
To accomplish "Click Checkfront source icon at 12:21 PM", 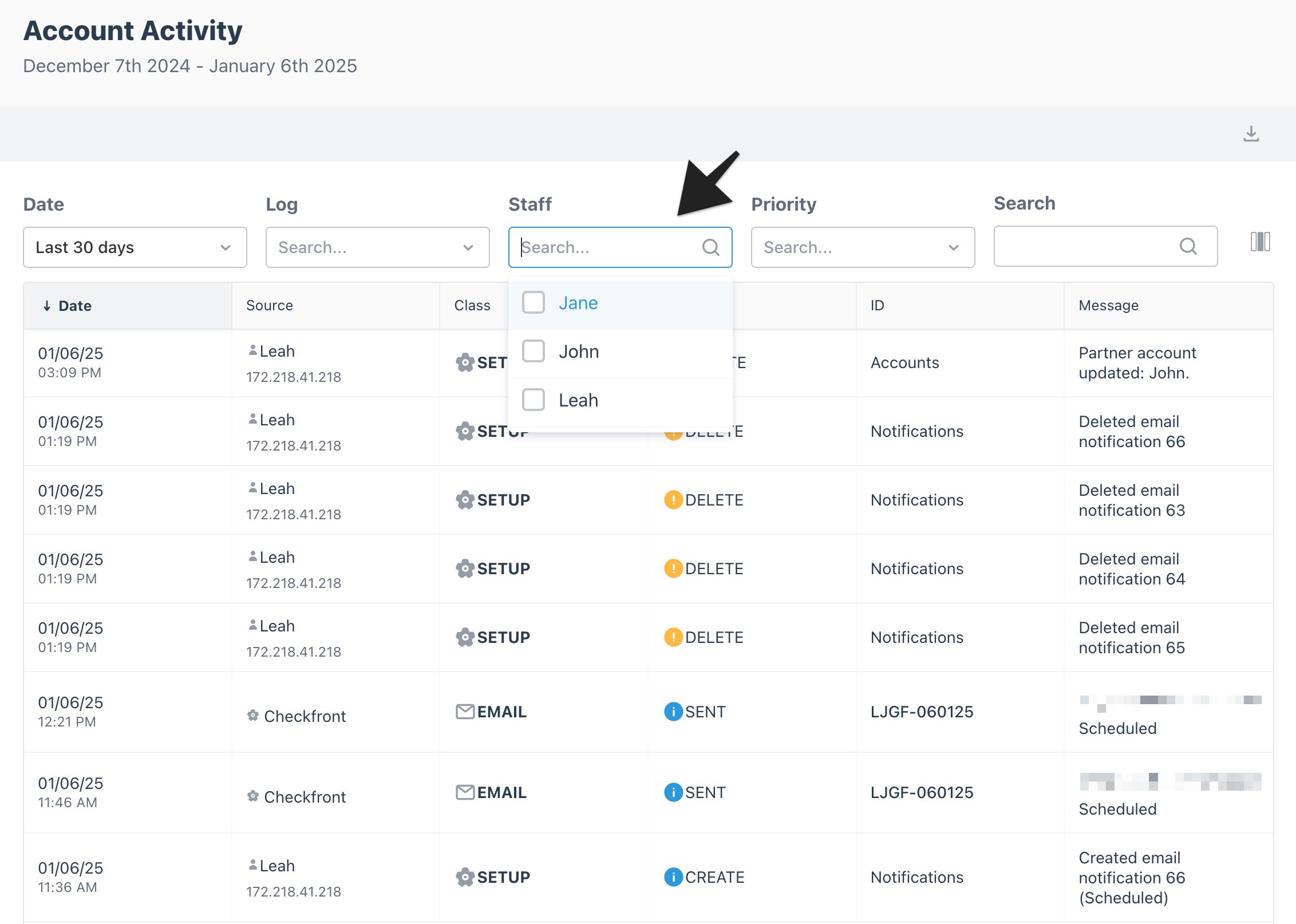I will (x=252, y=715).
